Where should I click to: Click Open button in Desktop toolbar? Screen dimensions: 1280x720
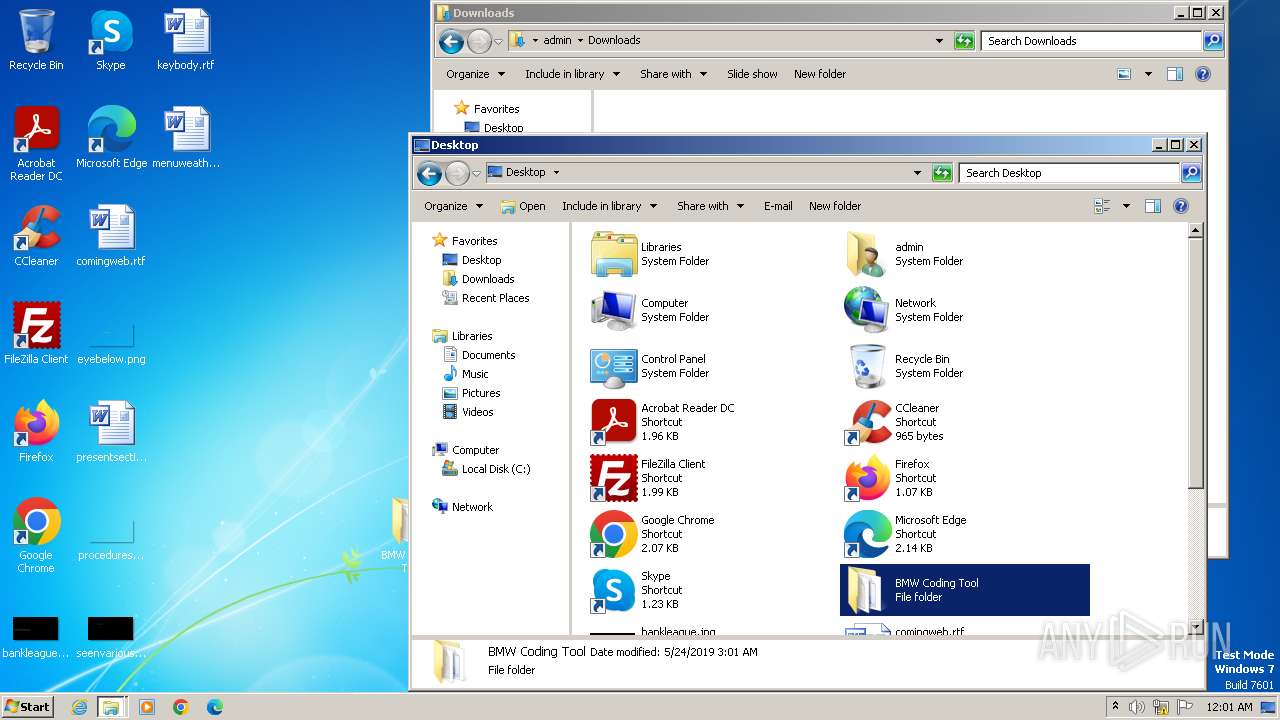pos(523,206)
